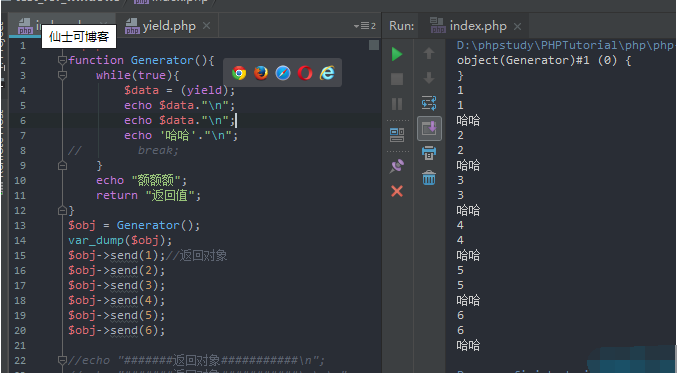Print the console output

429,153
